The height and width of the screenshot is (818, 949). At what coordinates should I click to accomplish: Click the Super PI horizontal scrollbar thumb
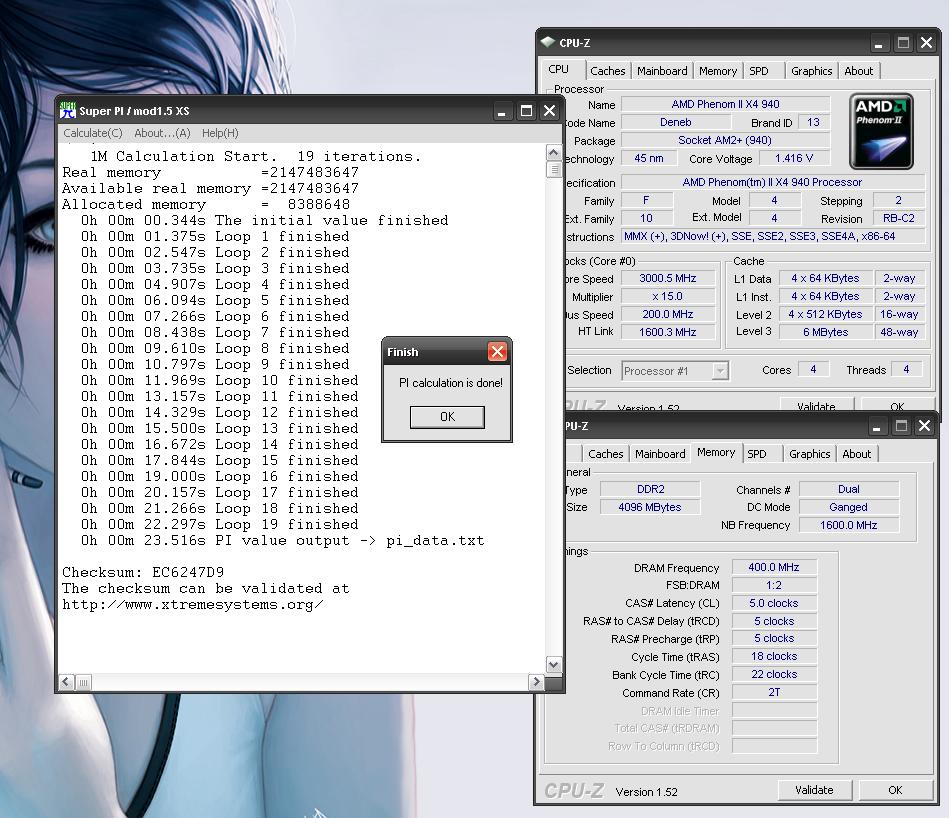click(x=84, y=682)
